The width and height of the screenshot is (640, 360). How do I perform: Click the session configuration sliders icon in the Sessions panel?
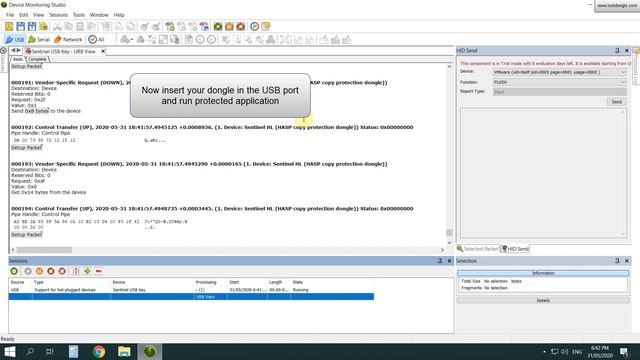click(76, 271)
